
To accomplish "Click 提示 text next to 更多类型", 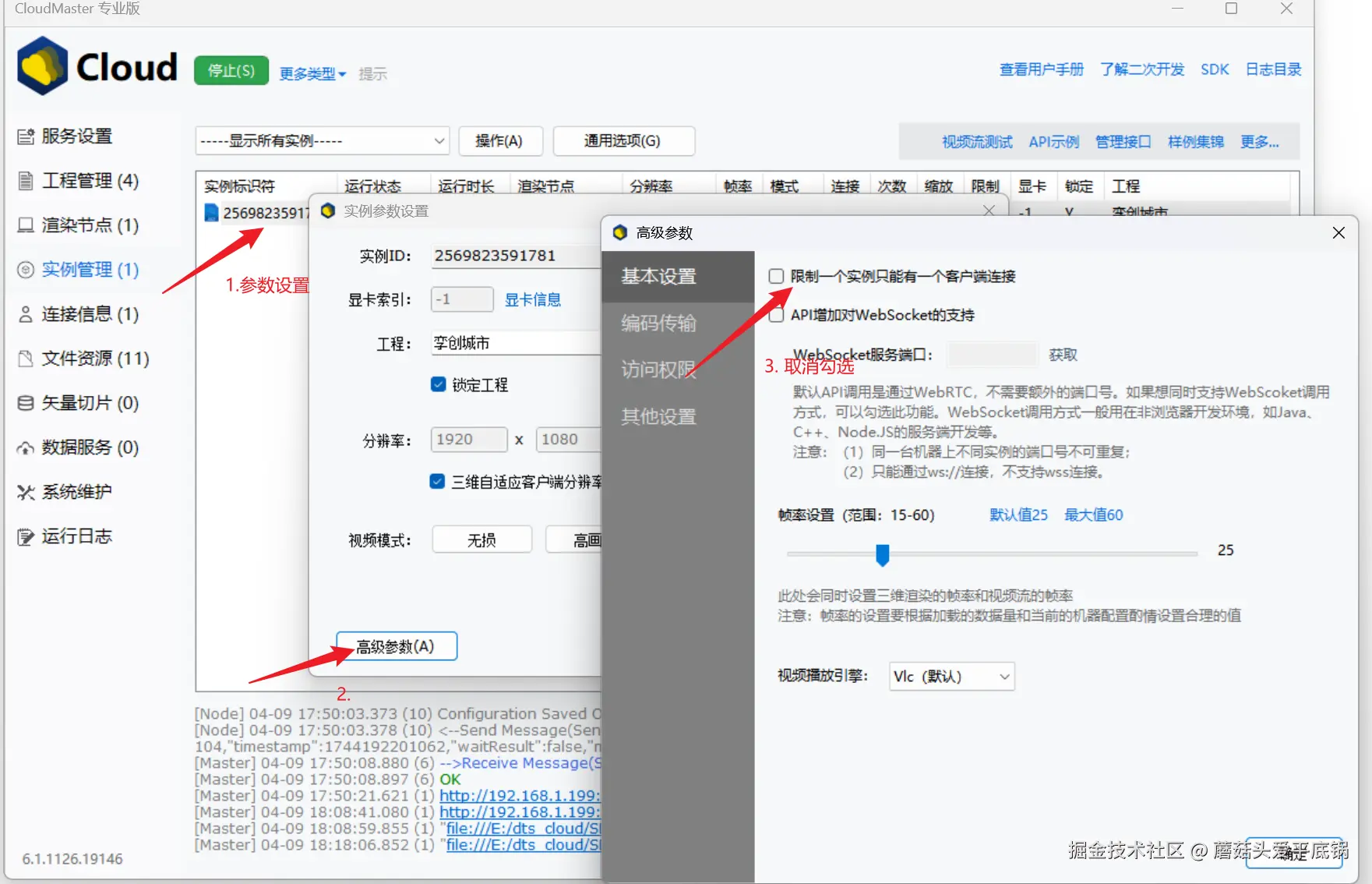I will (x=373, y=73).
